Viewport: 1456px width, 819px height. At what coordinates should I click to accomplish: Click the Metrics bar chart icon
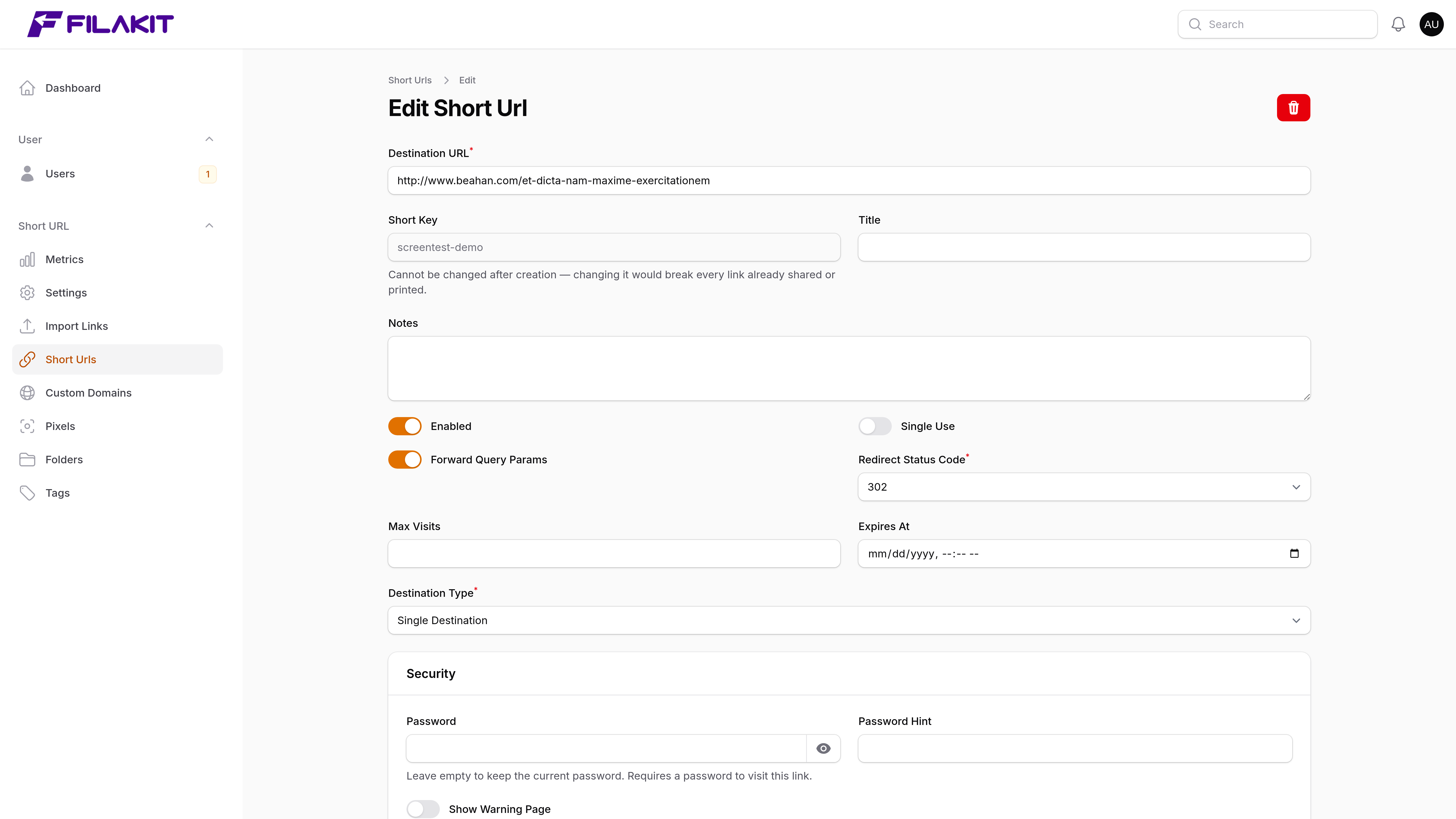tap(27, 259)
